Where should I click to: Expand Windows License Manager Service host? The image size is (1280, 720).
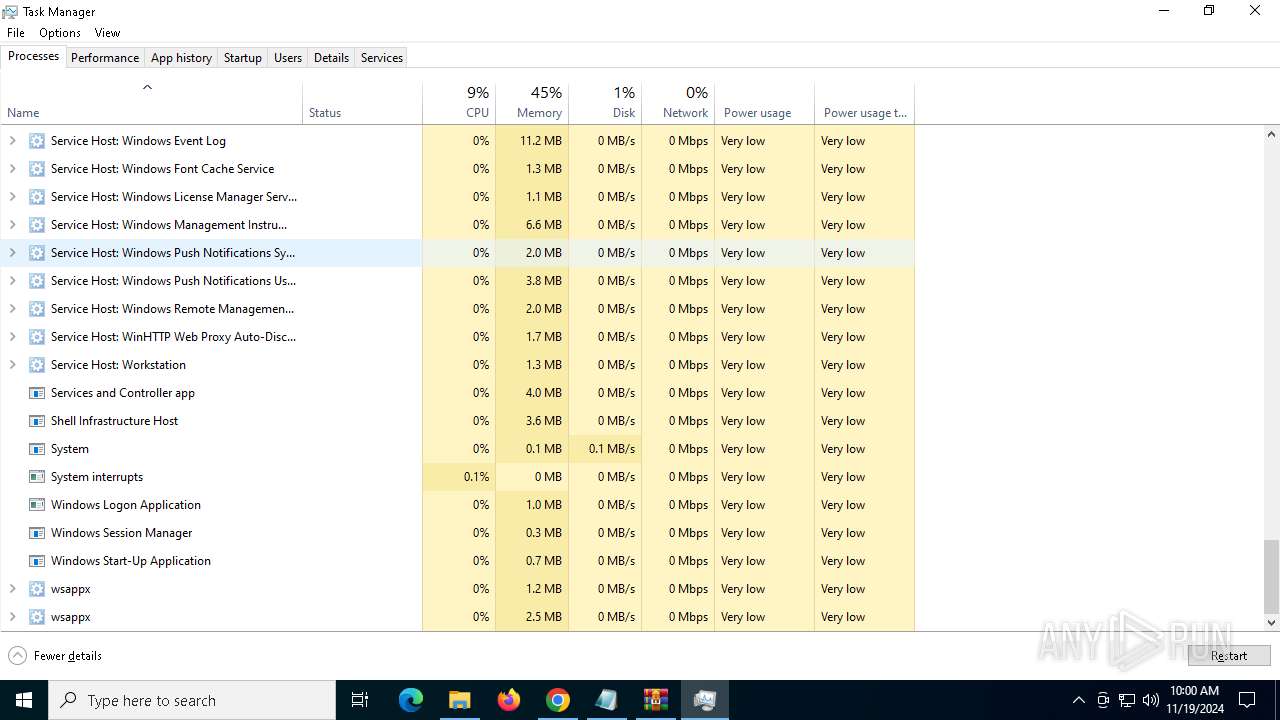[x=12, y=197]
